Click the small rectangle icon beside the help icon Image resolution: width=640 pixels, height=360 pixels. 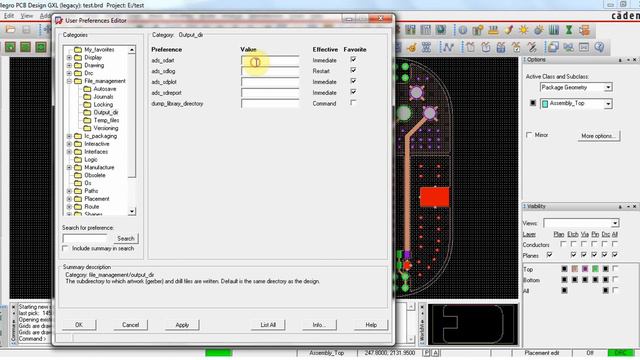[584, 47]
